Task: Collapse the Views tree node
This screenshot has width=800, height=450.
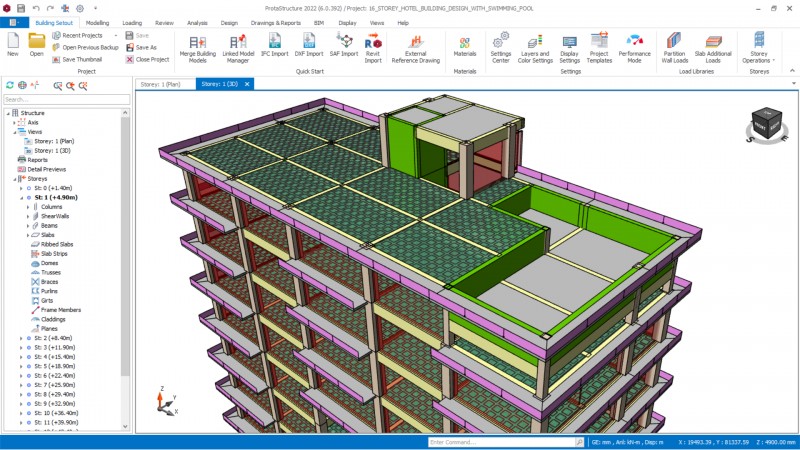Action: (14, 132)
